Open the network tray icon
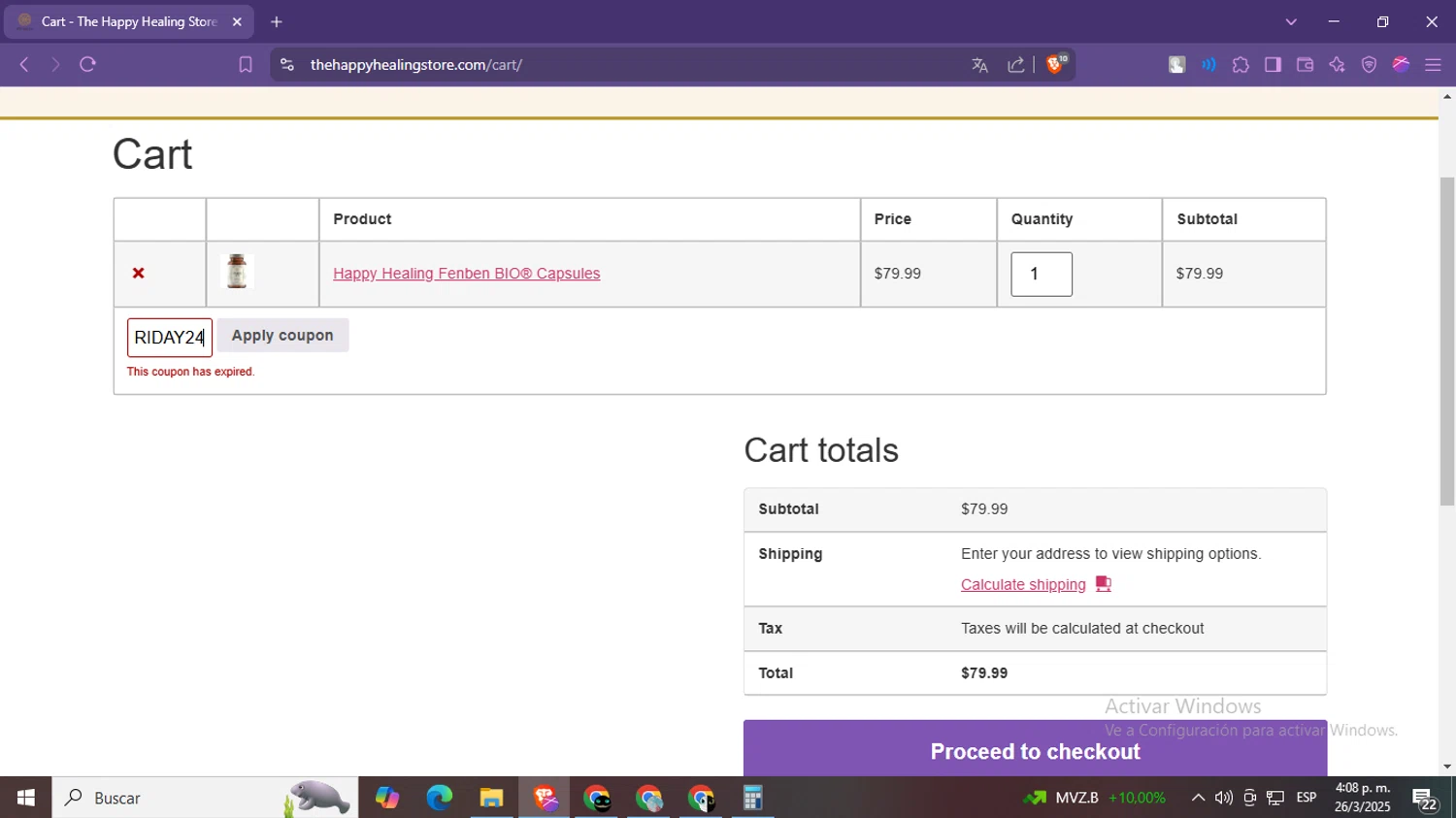 pos(1275,798)
